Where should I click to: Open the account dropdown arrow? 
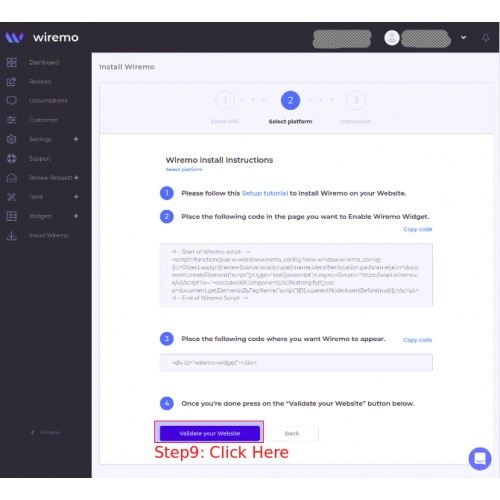coord(463,37)
